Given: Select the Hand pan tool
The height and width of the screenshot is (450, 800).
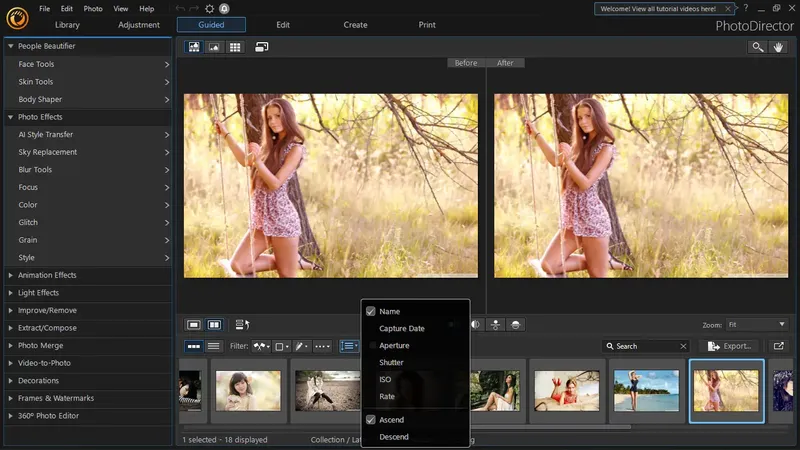Looking at the screenshot, I should click(779, 47).
